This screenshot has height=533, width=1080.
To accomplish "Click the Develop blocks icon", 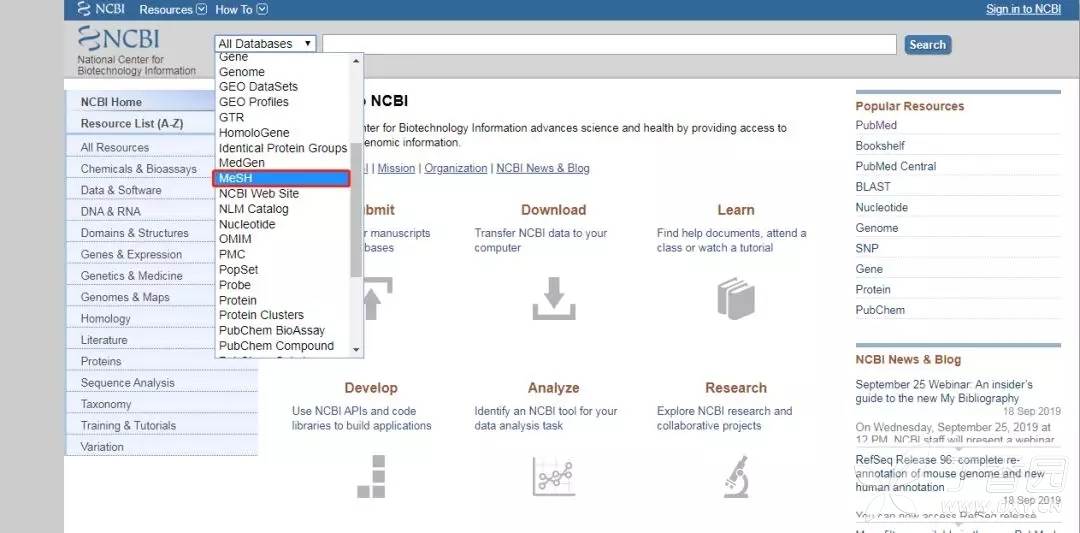I will (x=371, y=477).
